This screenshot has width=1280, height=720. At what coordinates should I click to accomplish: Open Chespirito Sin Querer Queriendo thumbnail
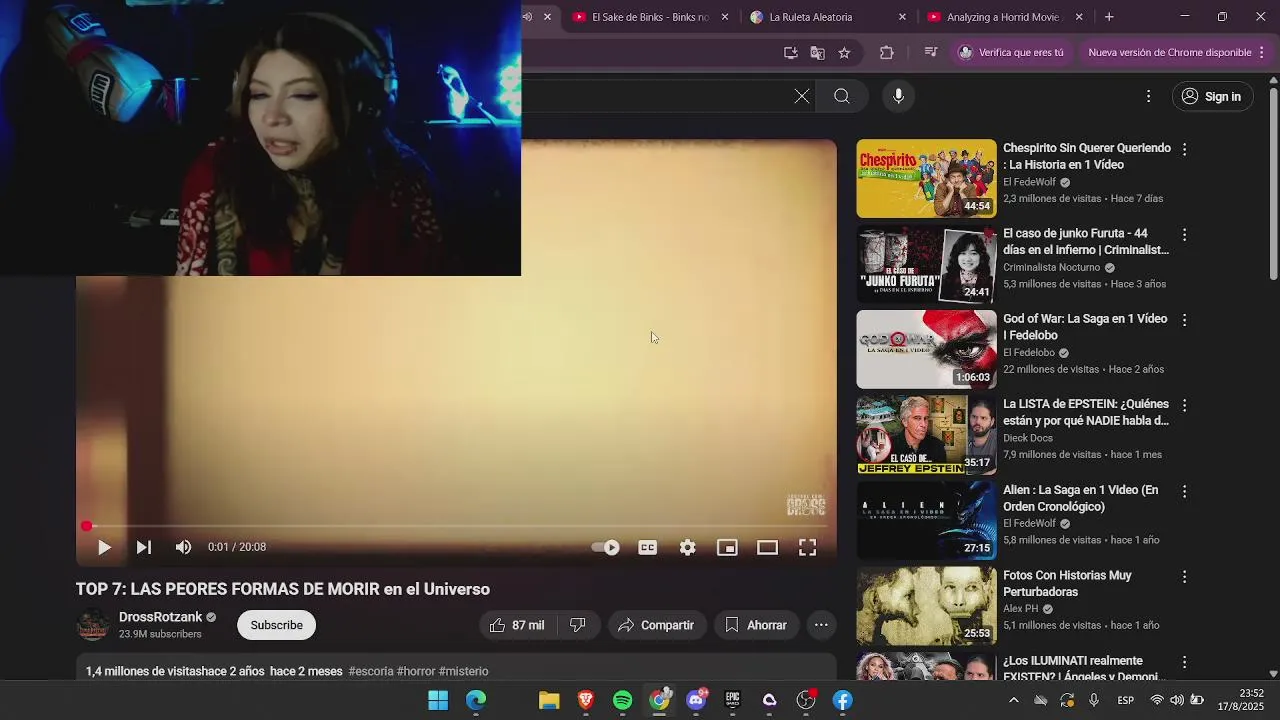[926, 178]
